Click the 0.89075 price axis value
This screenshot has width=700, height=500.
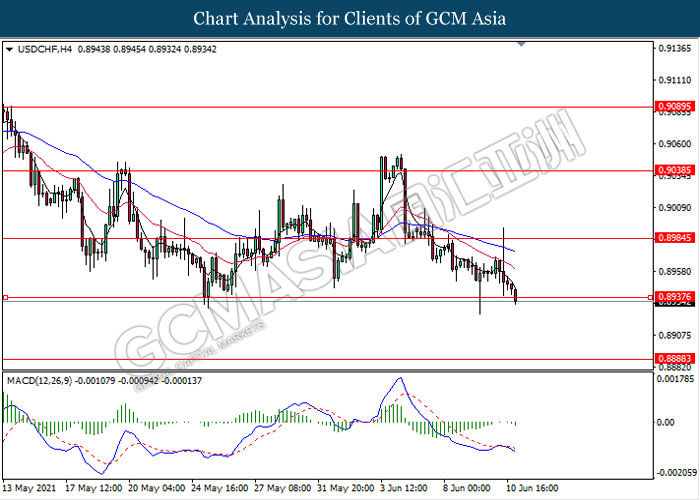click(675, 335)
